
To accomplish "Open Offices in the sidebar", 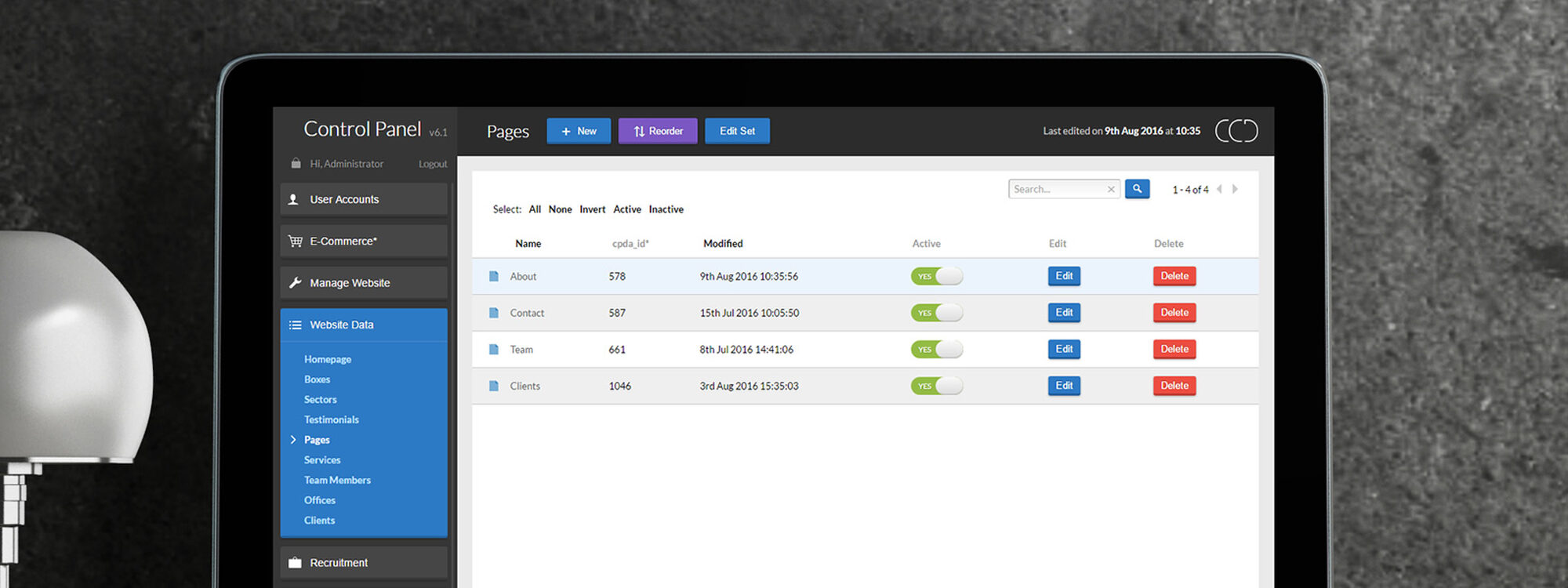I will point(320,500).
